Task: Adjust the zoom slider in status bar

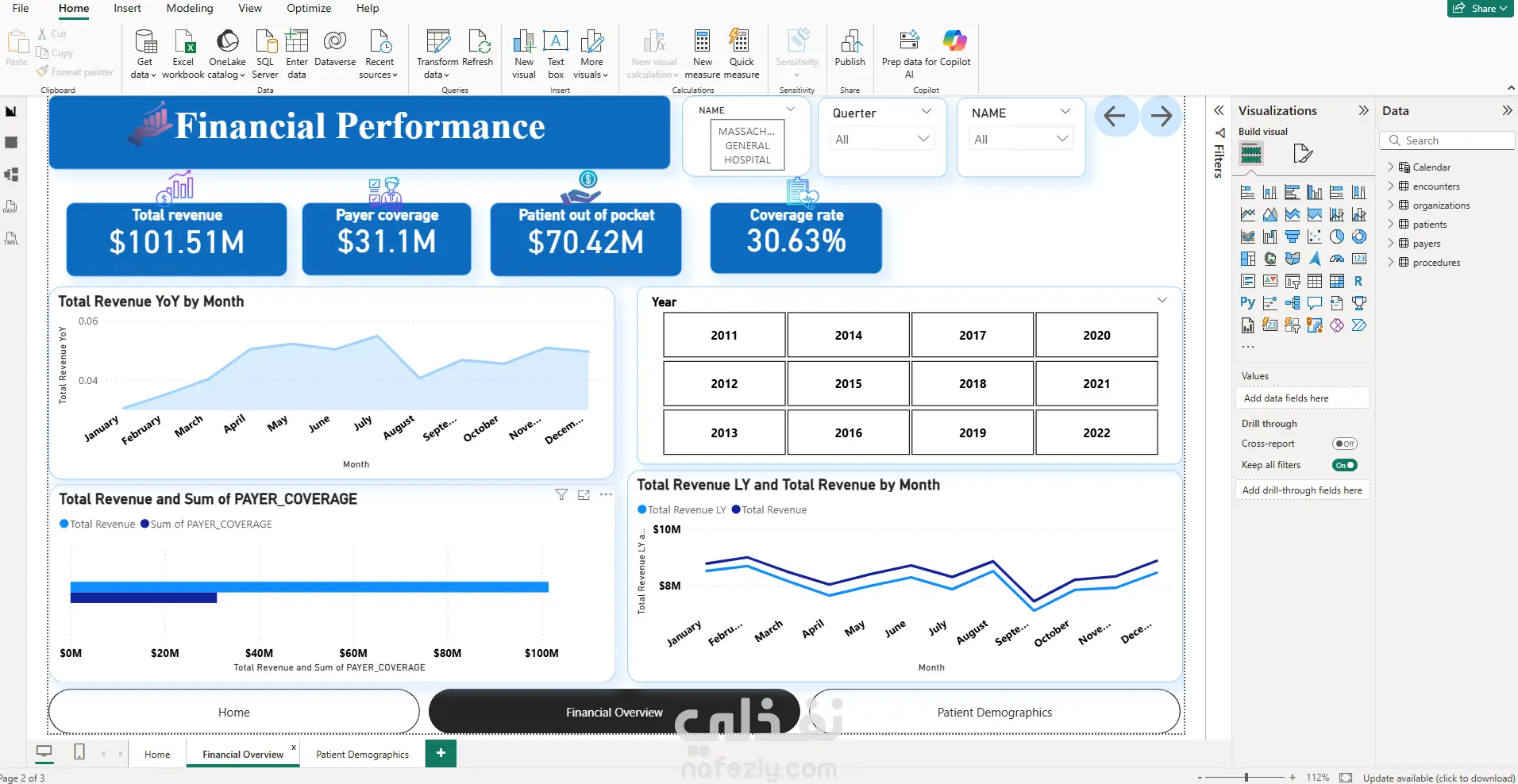Action: point(1246,777)
